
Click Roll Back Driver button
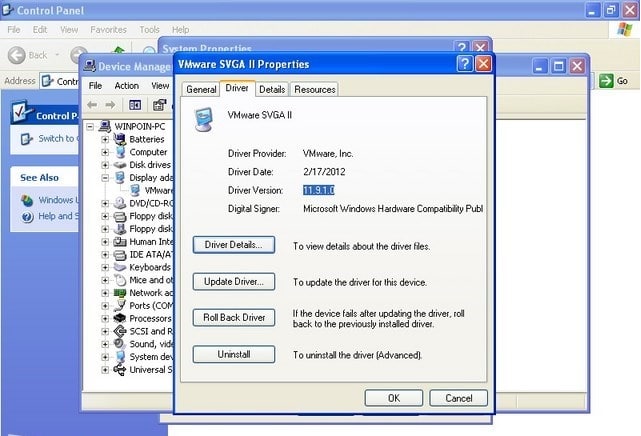(x=233, y=317)
